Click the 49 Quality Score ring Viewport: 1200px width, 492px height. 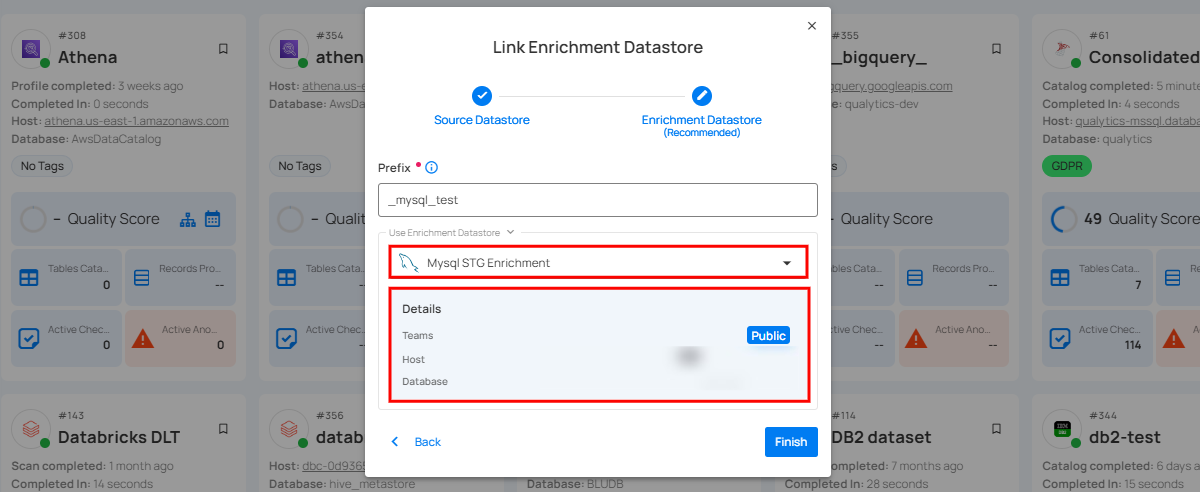[1064, 218]
